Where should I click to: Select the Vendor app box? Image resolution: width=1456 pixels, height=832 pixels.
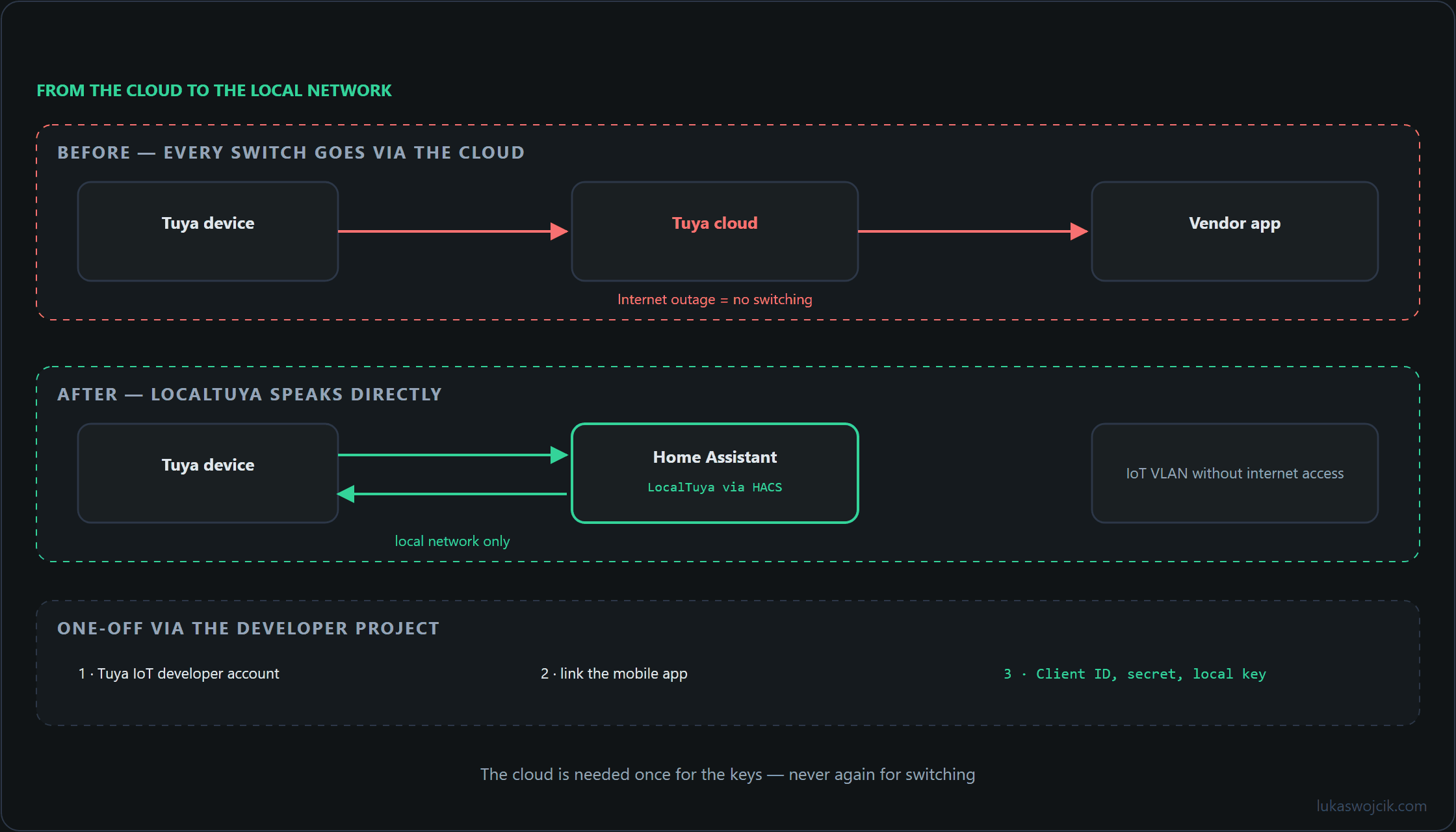1235,231
